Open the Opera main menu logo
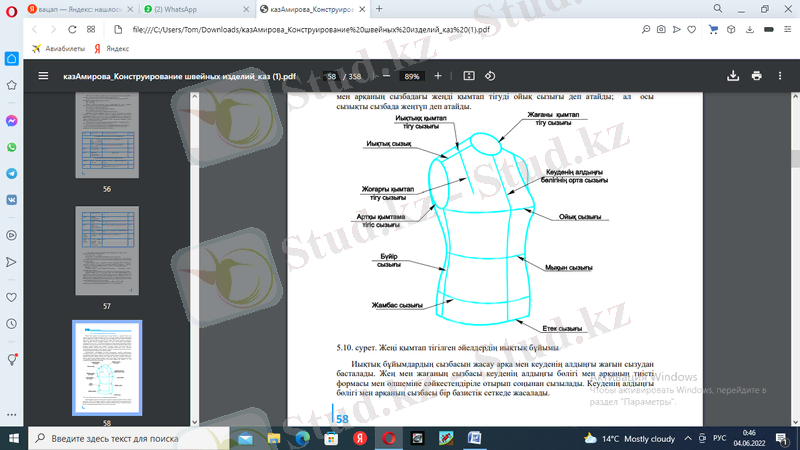 pyautogui.click(x=11, y=11)
